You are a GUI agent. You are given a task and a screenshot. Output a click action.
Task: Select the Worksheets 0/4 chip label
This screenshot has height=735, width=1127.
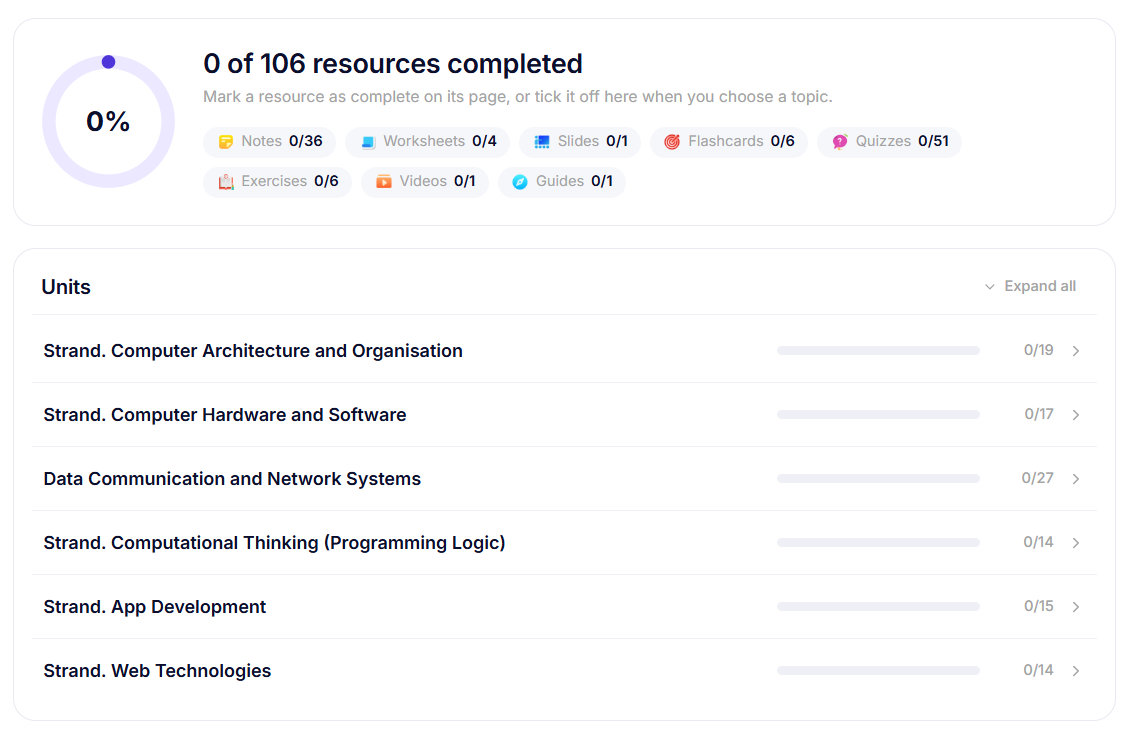[x=428, y=142]
